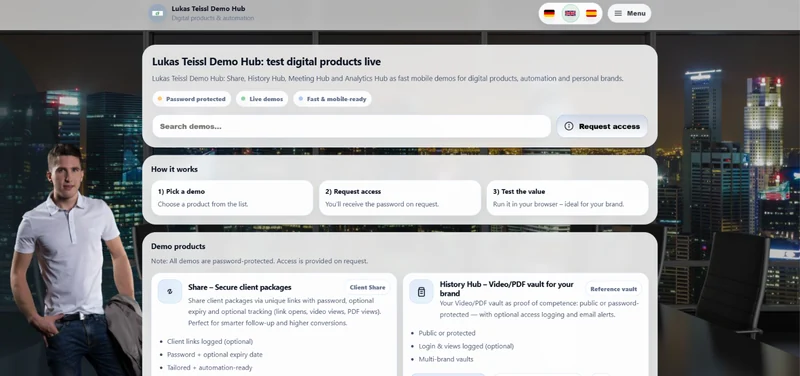
Task: Click the Password protected badge
Action: [191, 99]
